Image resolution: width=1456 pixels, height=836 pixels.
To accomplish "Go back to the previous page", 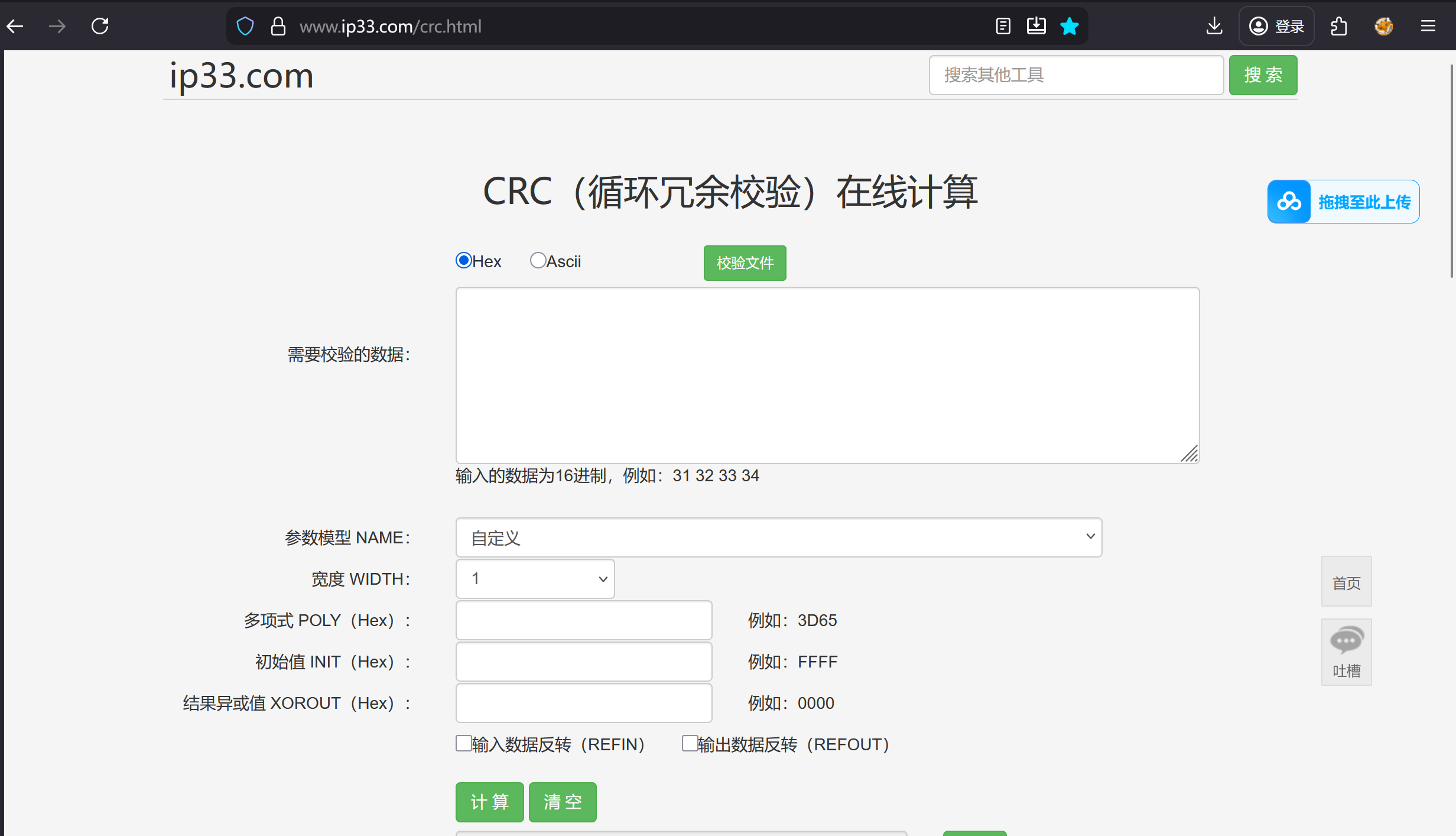I will 15,26.
